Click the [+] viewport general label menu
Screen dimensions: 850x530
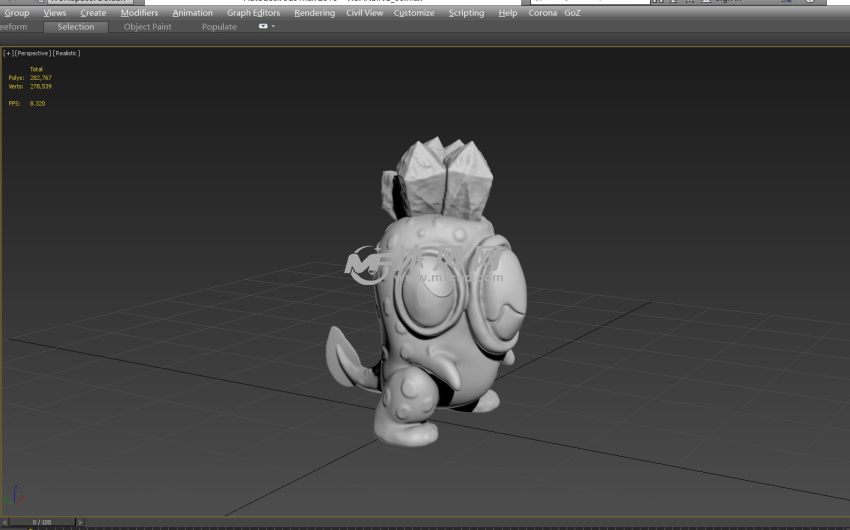click(9, 53)
